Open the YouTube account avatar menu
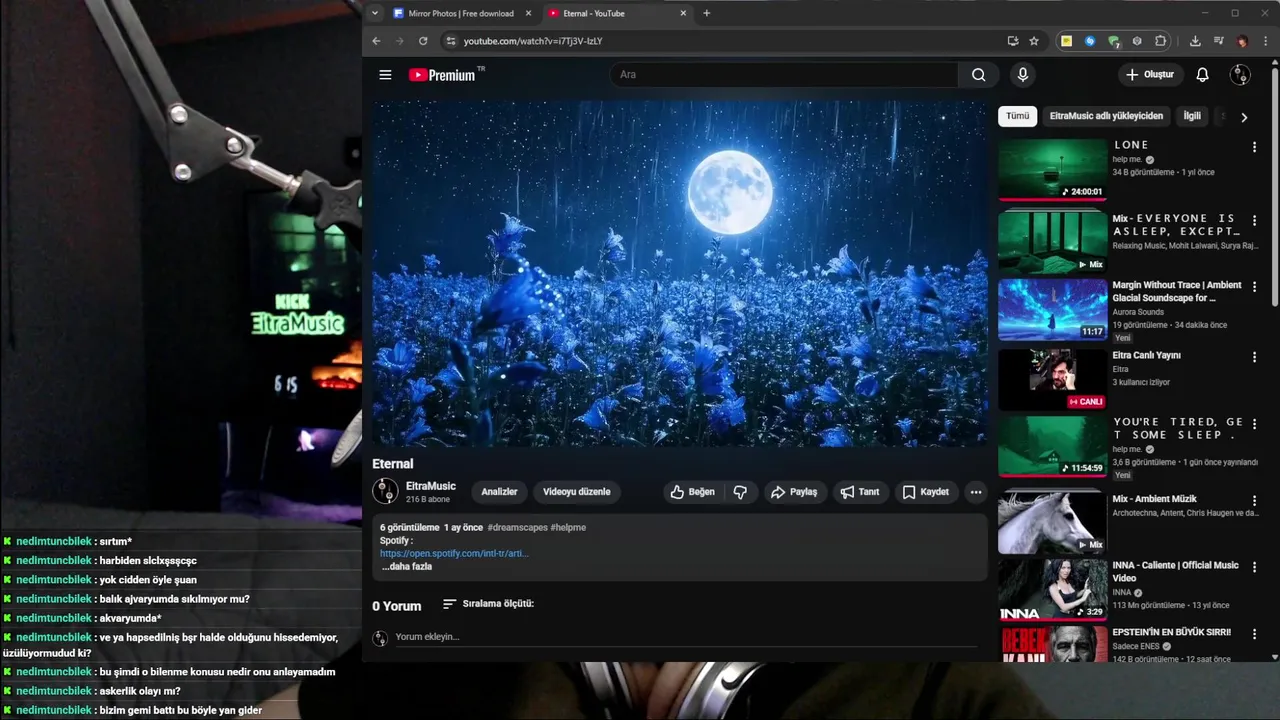 click(1240, 75)
